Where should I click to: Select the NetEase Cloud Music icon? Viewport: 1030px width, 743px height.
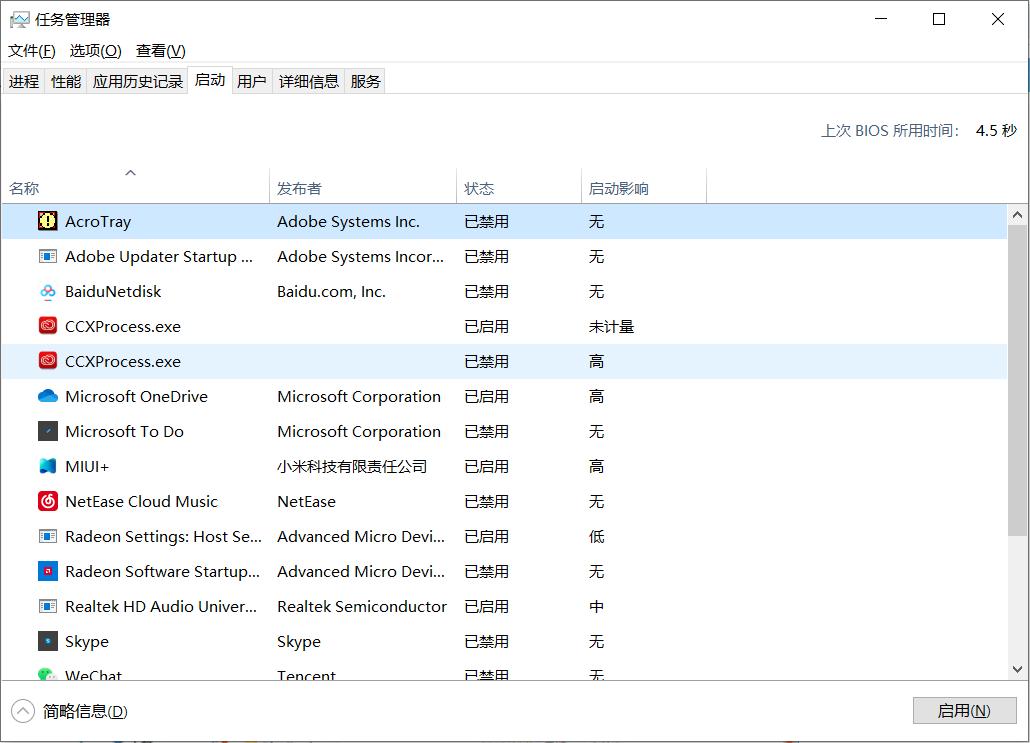pyautogui.click(x=47, y=501)
